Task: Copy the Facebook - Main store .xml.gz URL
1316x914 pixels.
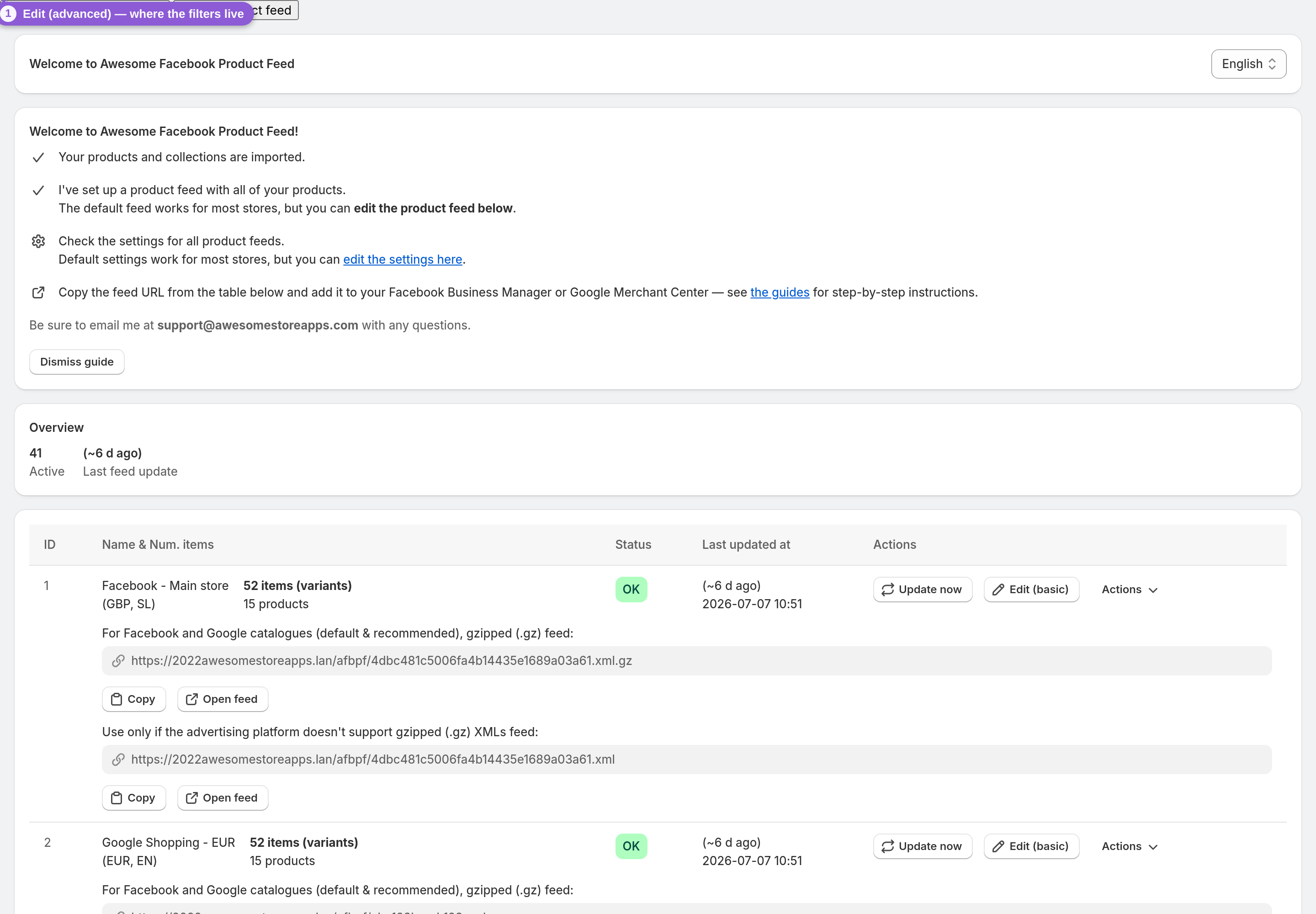Action: [x=134, y=699]
